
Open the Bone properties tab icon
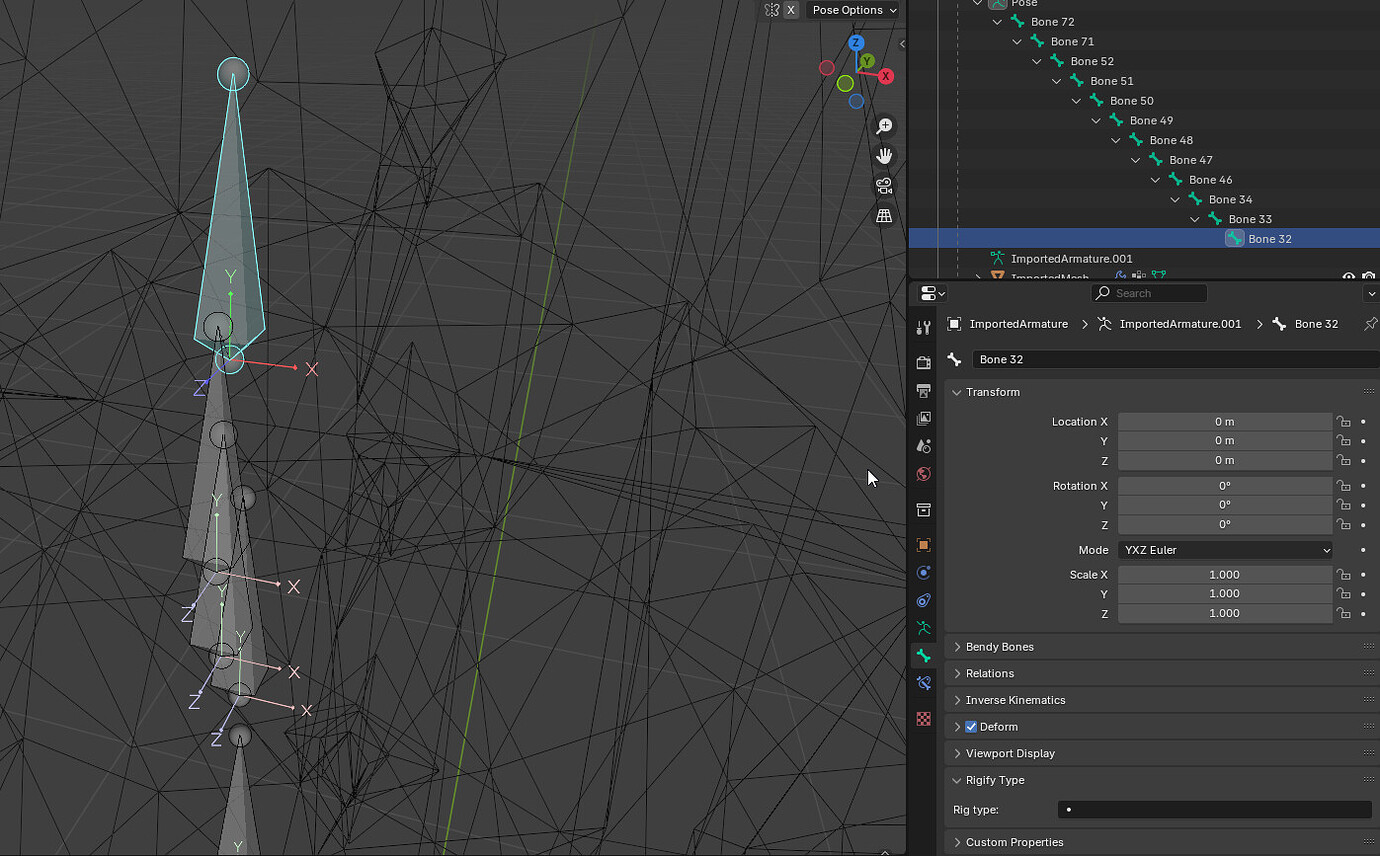(923, 656)
